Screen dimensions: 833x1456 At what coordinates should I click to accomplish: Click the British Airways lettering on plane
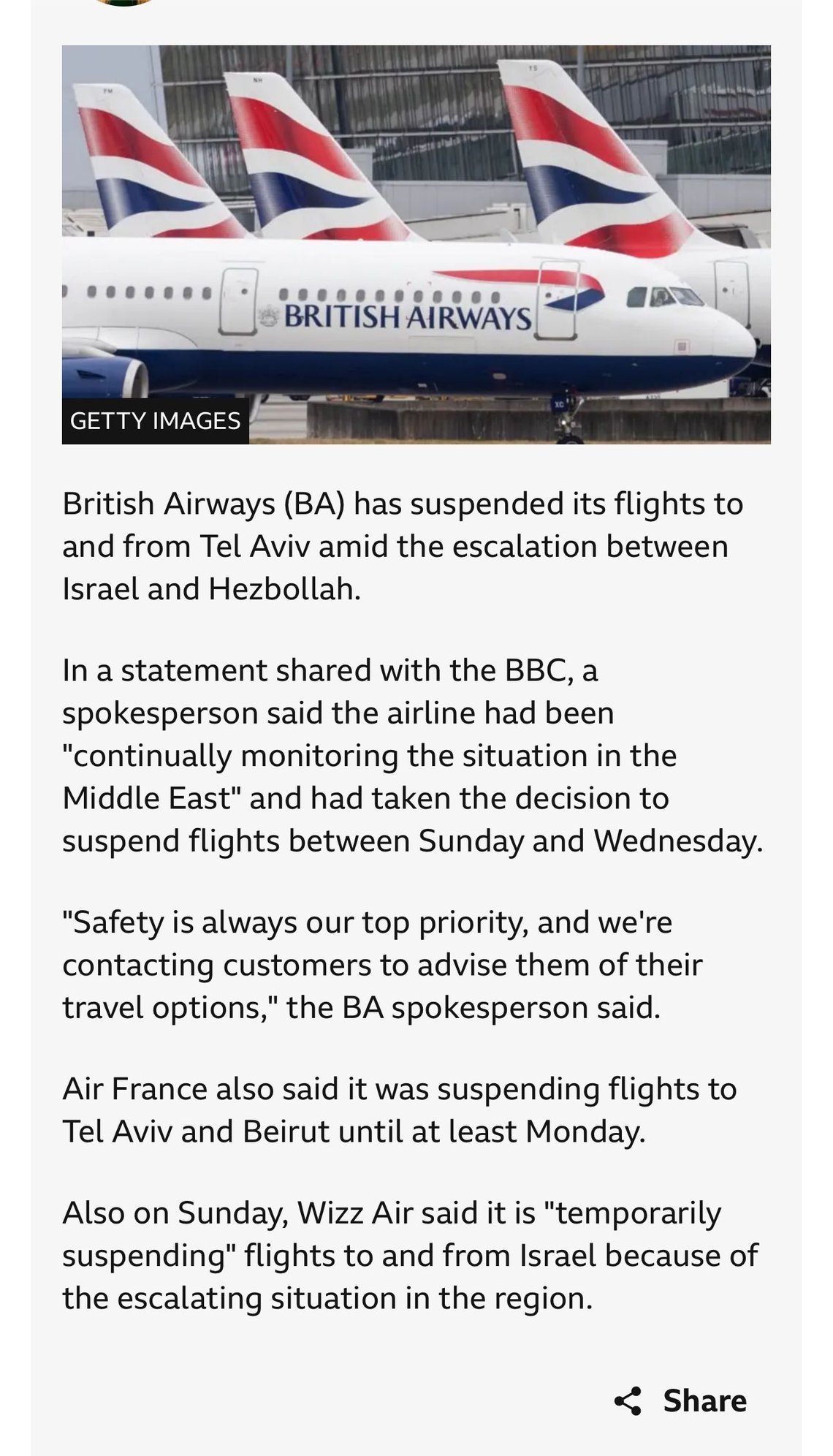(407, 318)
